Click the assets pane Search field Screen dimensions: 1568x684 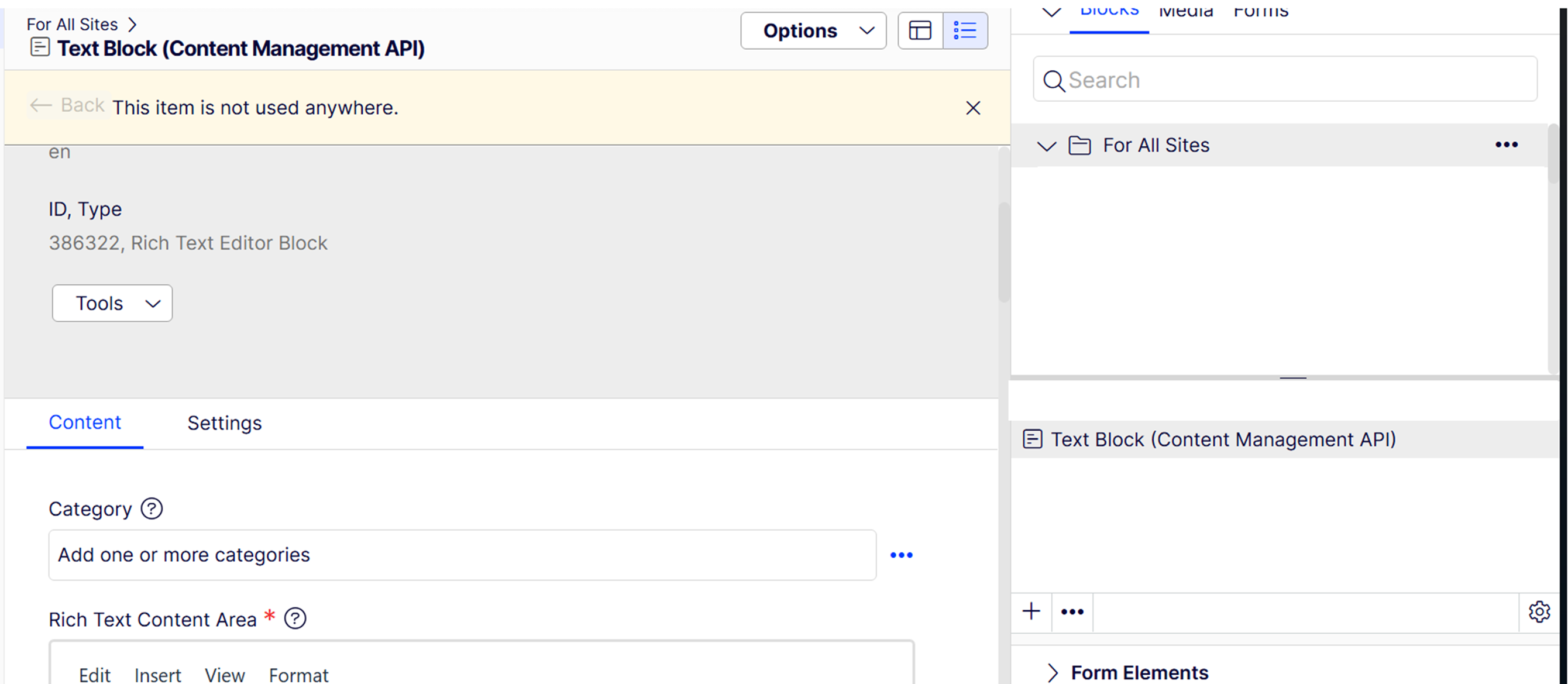[1284, 80]
